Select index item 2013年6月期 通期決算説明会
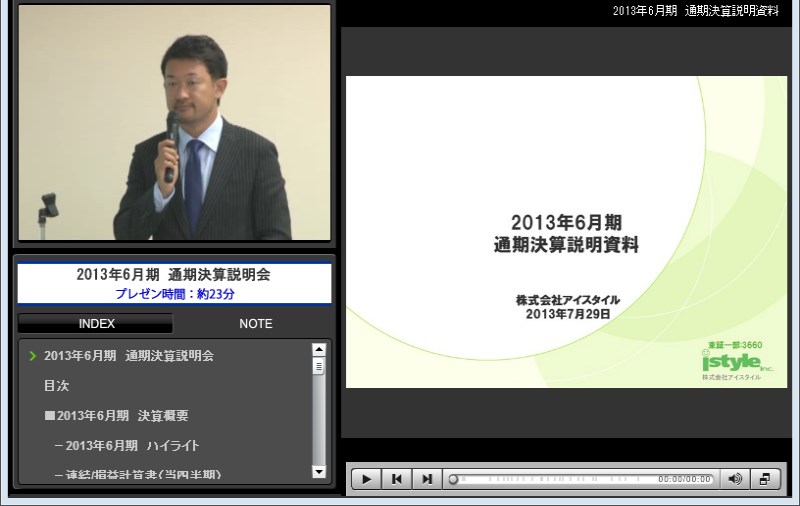The width and height of the screenshot is (800, 506). [129, 356]
